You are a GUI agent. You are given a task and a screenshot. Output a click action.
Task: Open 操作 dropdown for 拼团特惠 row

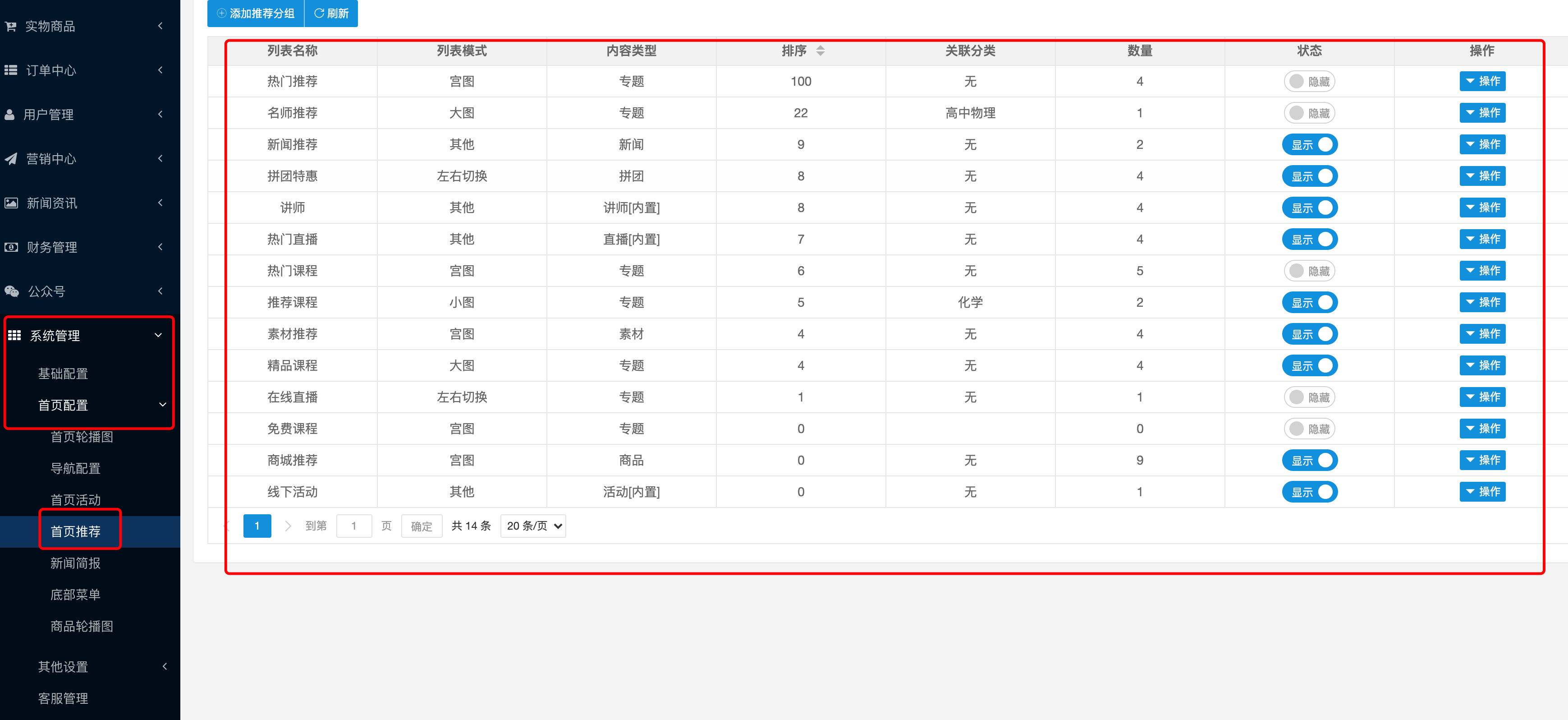[x=1482, y=176]
